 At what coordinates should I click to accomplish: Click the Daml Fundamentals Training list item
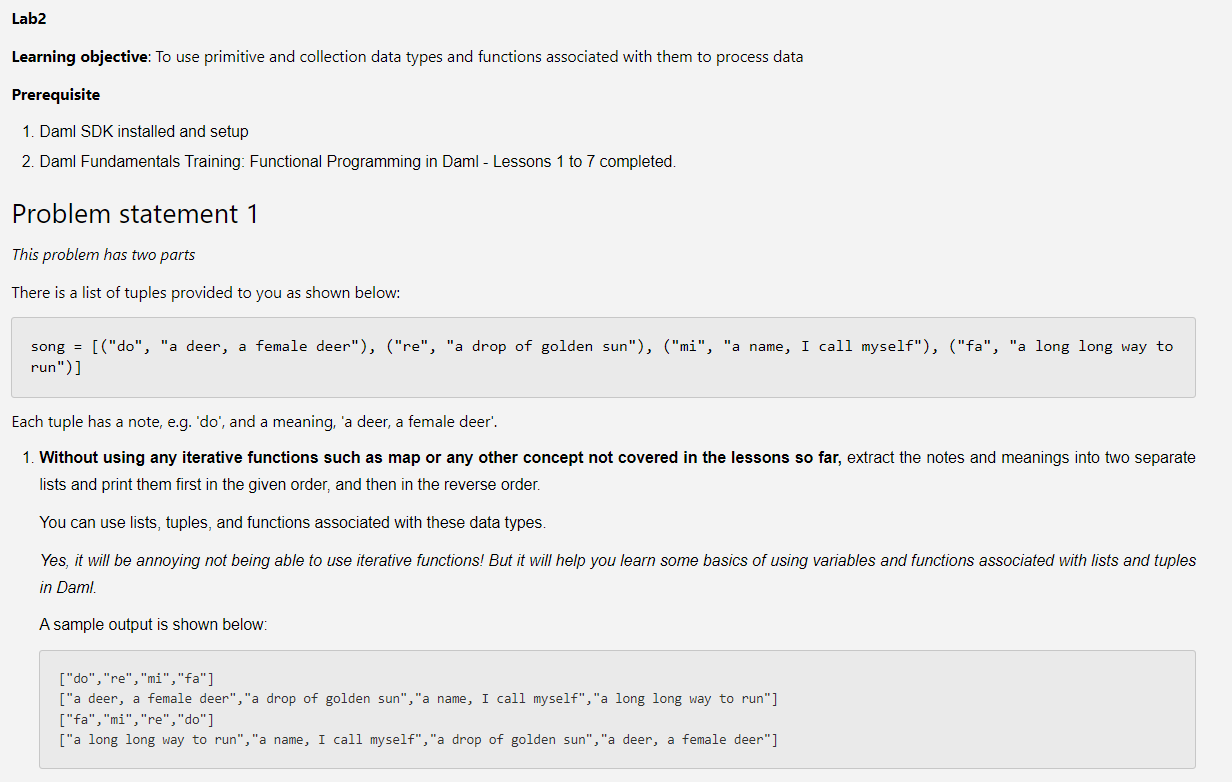pyautogui.click(x=357, y=162)
